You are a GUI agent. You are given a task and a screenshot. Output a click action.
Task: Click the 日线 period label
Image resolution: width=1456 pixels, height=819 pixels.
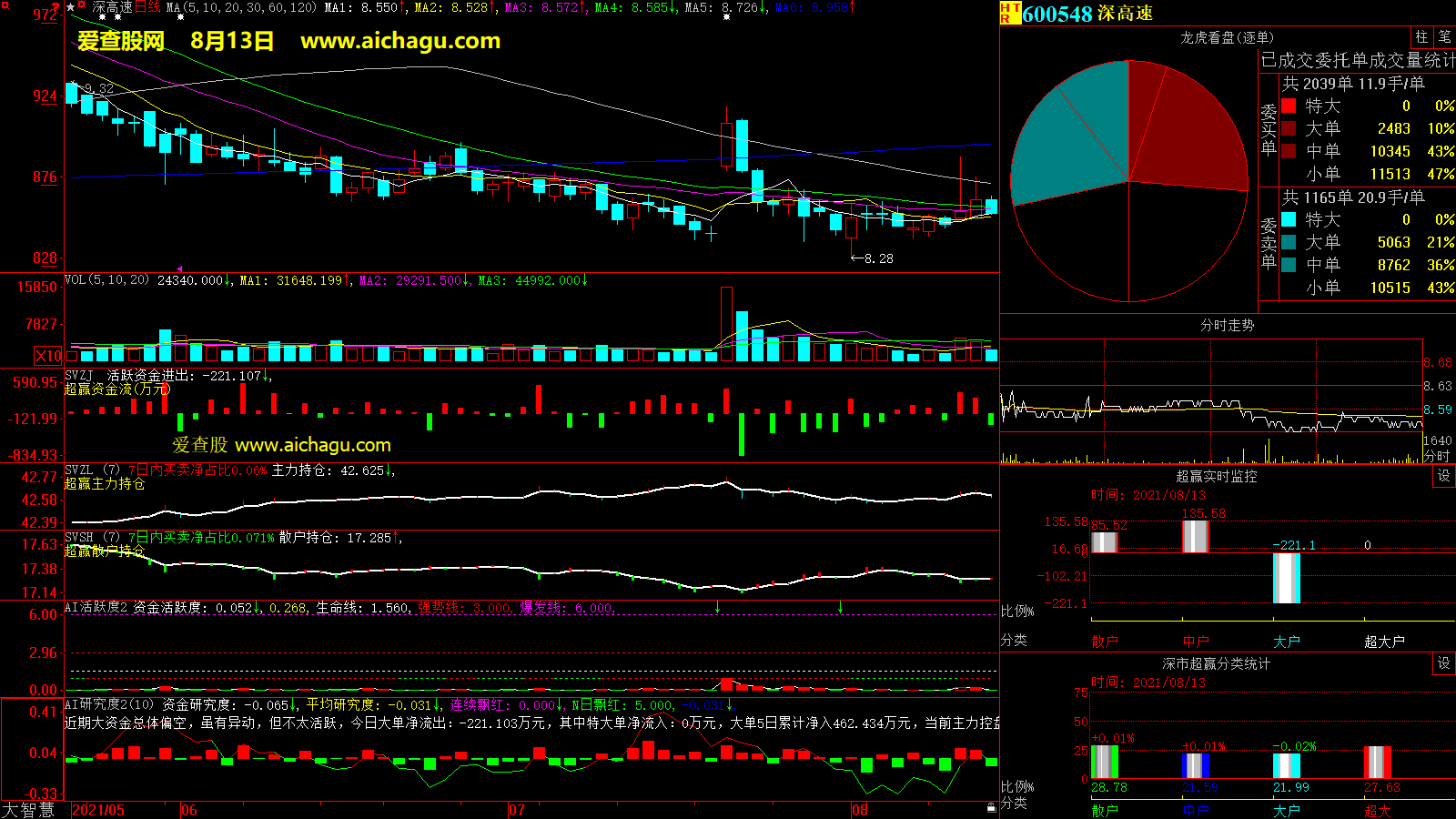pyautogui.click(x=148, y=7)
